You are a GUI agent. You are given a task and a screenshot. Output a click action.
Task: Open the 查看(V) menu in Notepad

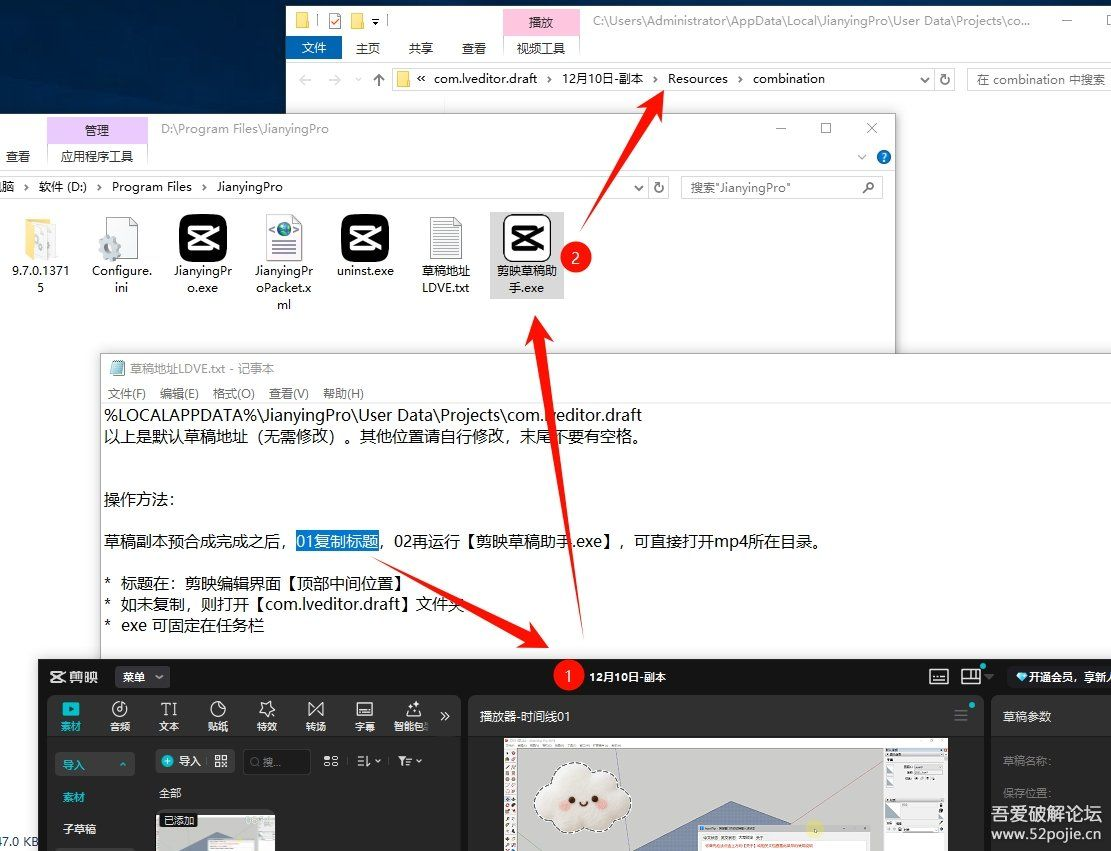288,394
